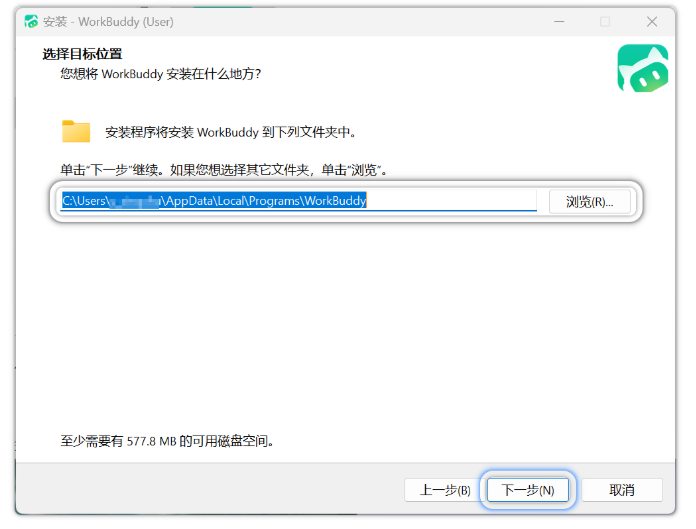Click the yellow folder icon
The height and width of the screenshot is (529, 696).
(76, 131)
